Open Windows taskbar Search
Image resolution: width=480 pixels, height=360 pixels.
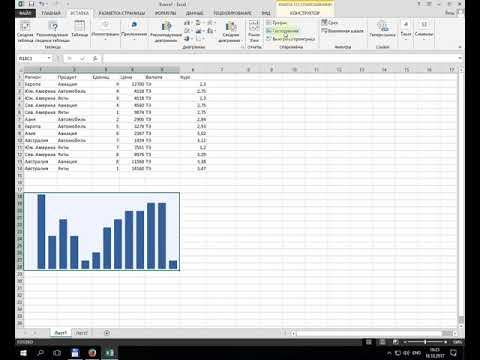pos(41,353)
